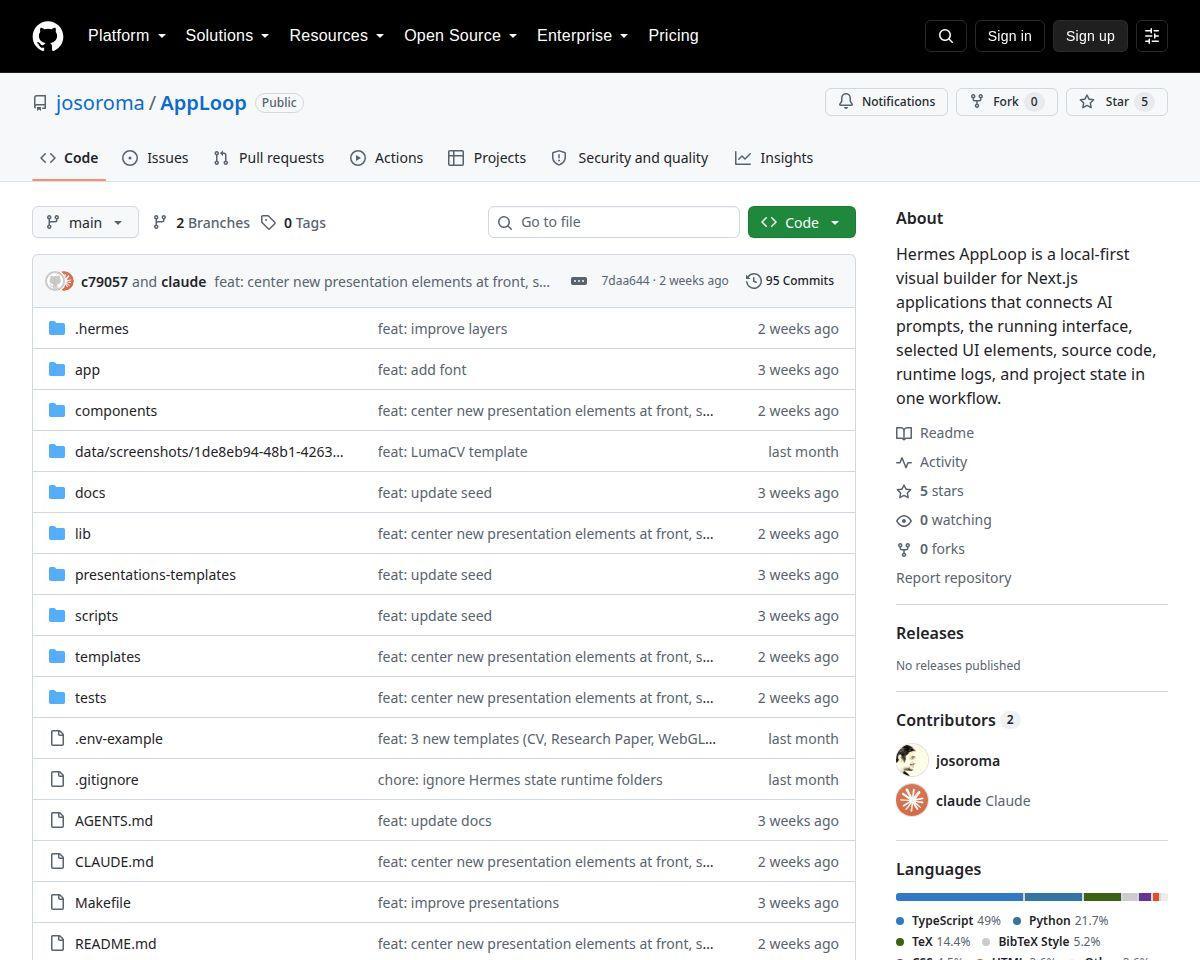This screenshot has height=960, width=1200.
Task: Click the Makefile file icon
Action: point(57,902)
